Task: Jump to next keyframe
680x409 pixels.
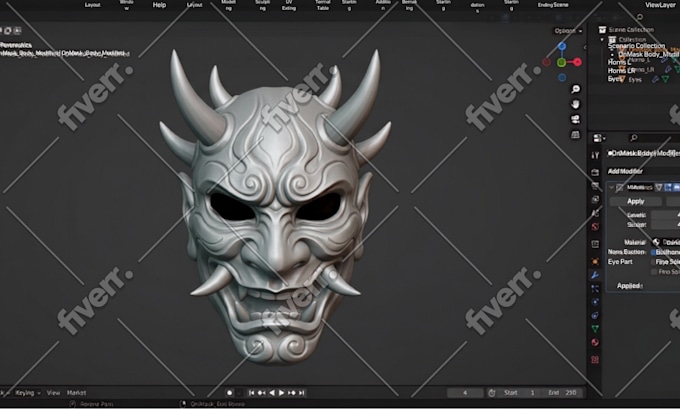Action: 291,393
